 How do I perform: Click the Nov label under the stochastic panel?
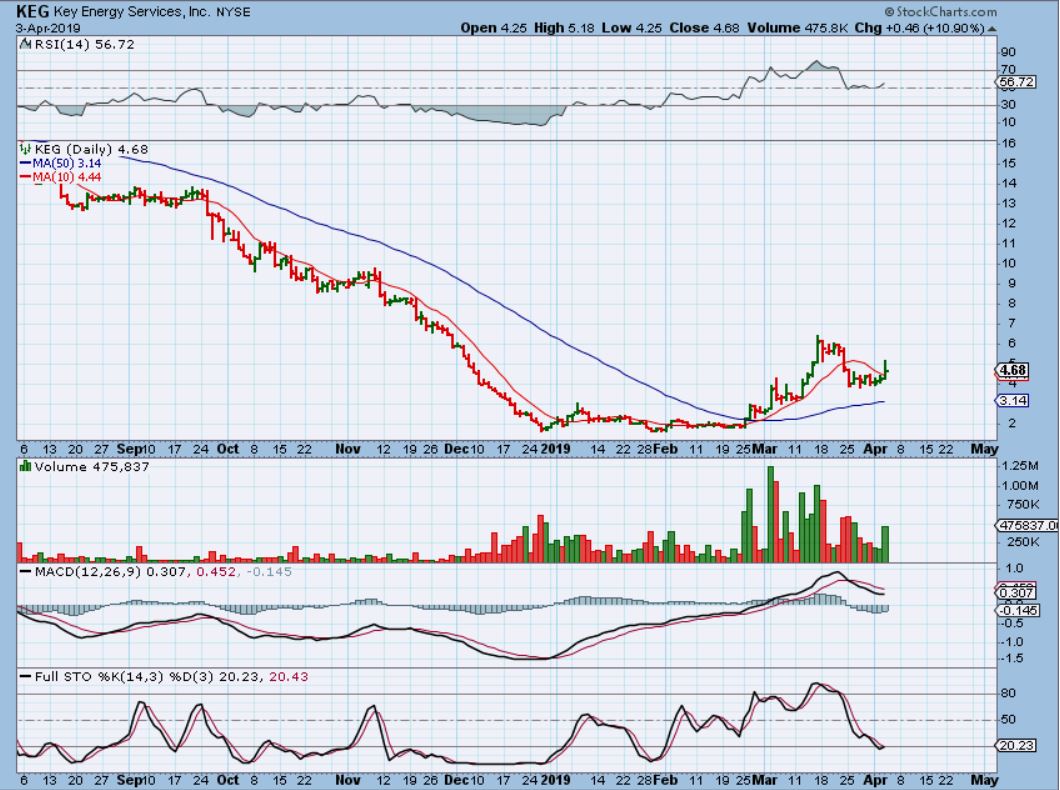click(347, 780)
